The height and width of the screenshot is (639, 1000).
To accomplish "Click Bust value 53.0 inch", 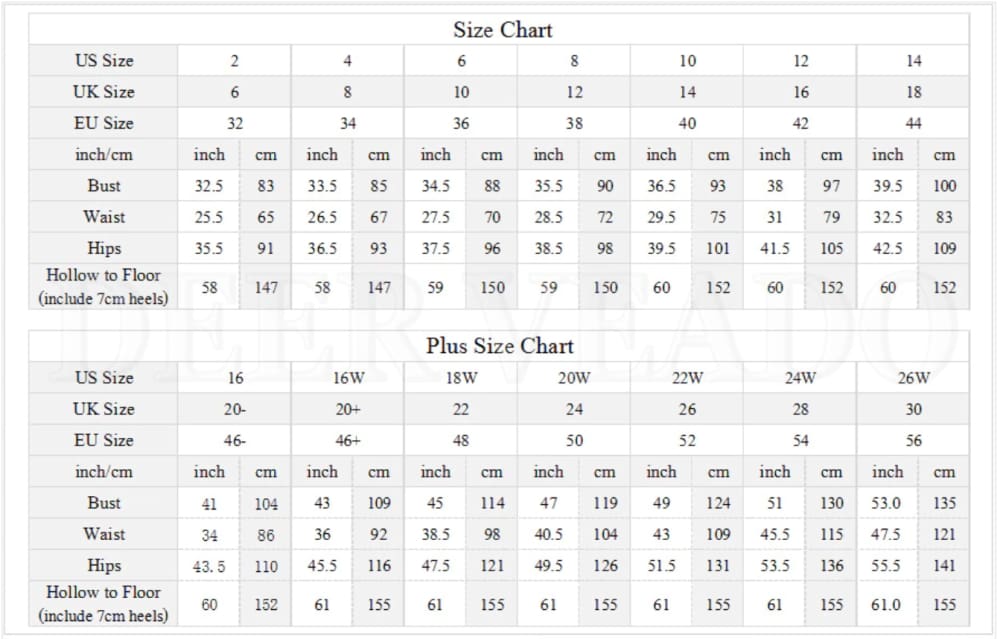I will 887,503.
